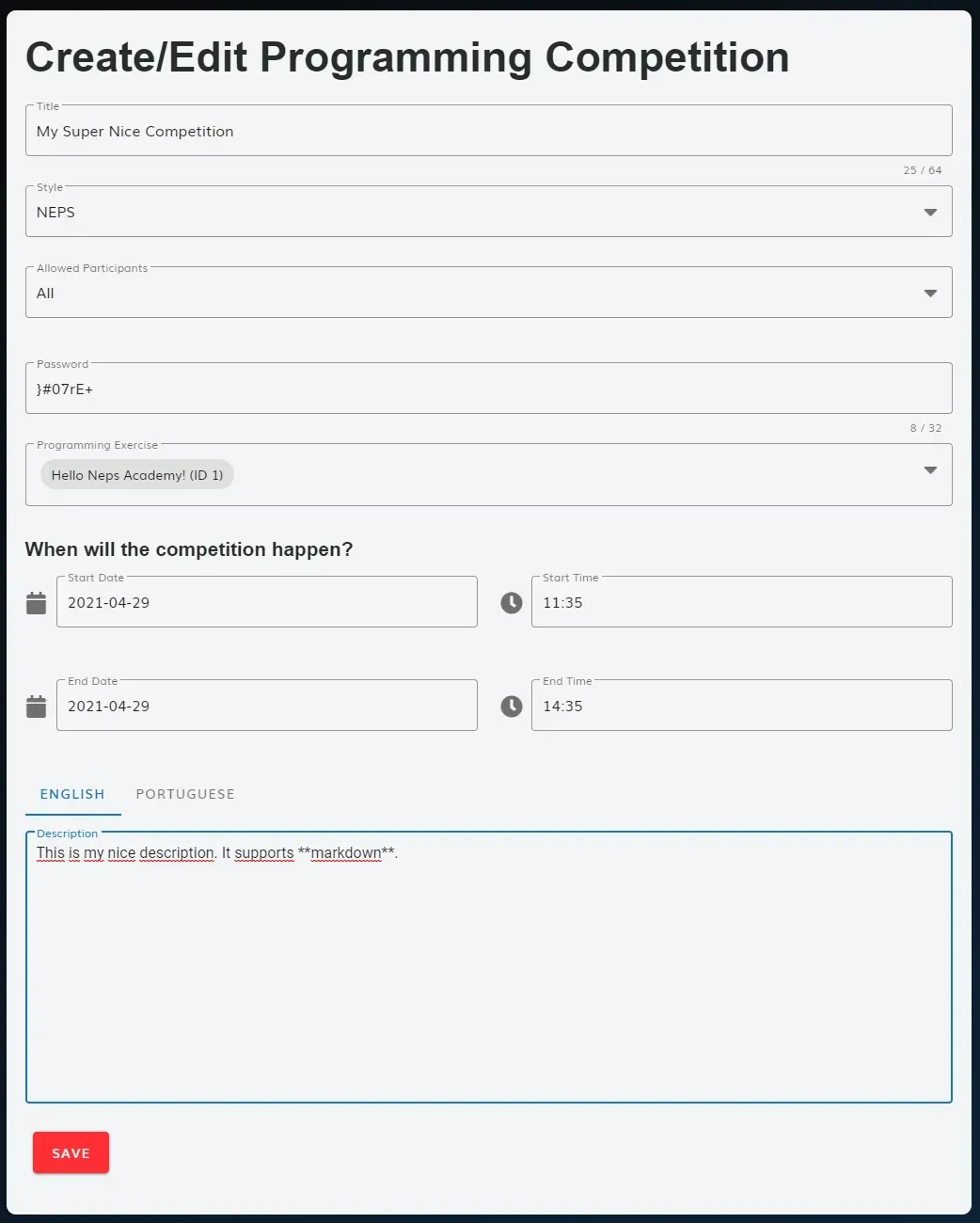Viewport: 980px width, 1223px height.
Task: Click the Start Time clock icon
Action: (512, 603)
